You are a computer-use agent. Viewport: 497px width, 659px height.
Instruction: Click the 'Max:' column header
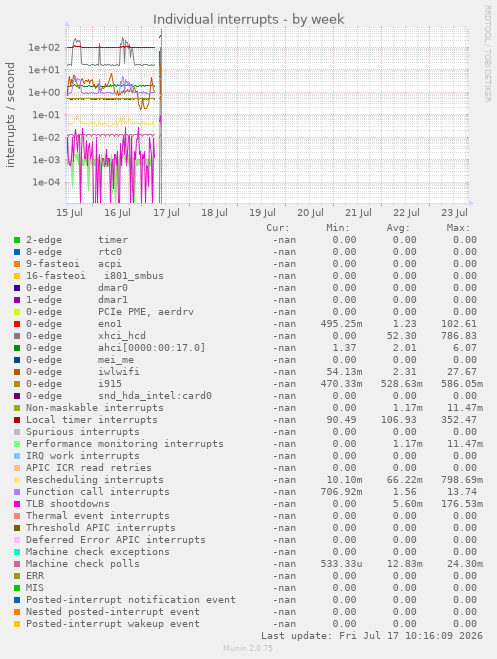[x=458, y=228]
